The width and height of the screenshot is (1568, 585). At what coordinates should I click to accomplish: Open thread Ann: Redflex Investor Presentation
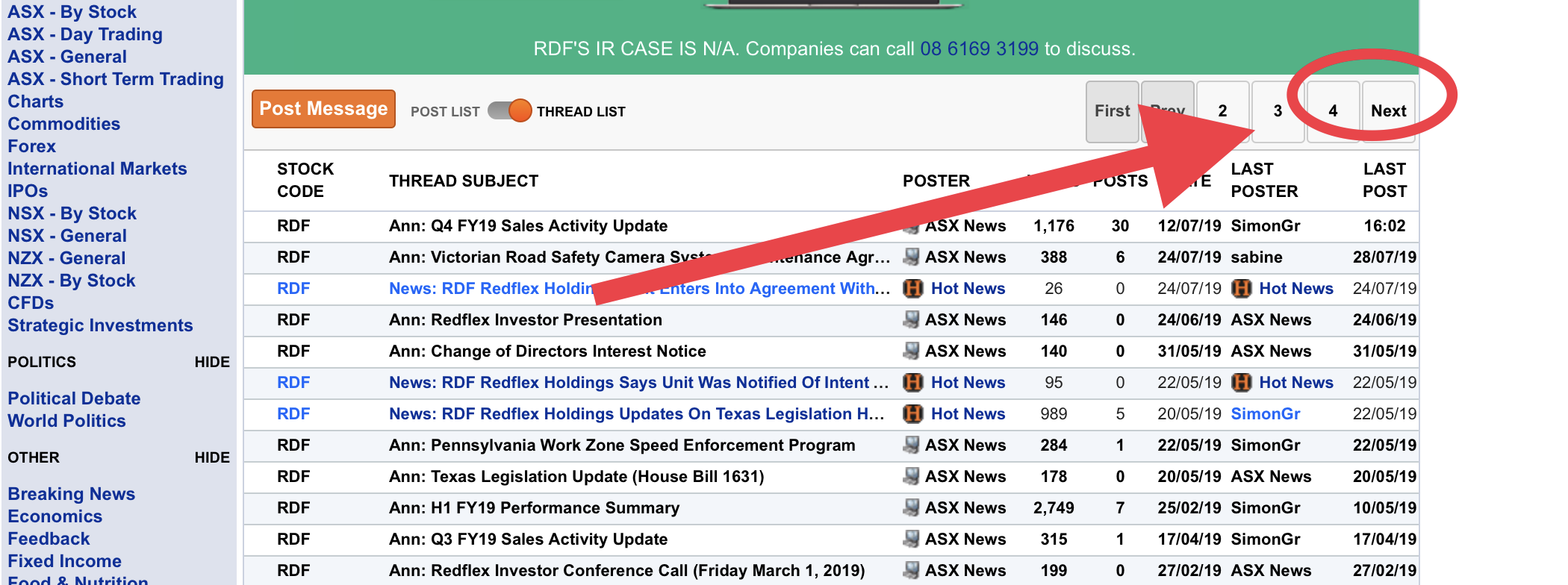point(525,320)
